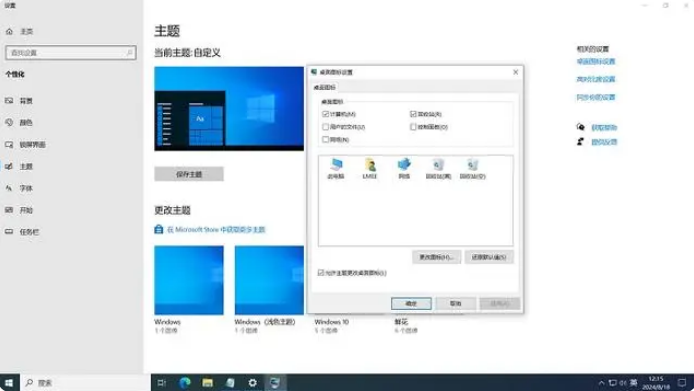The width and height of the screenshot is (694, 391).
Task: Open the Microsoft Store more themes link
Action: [216, 229]
